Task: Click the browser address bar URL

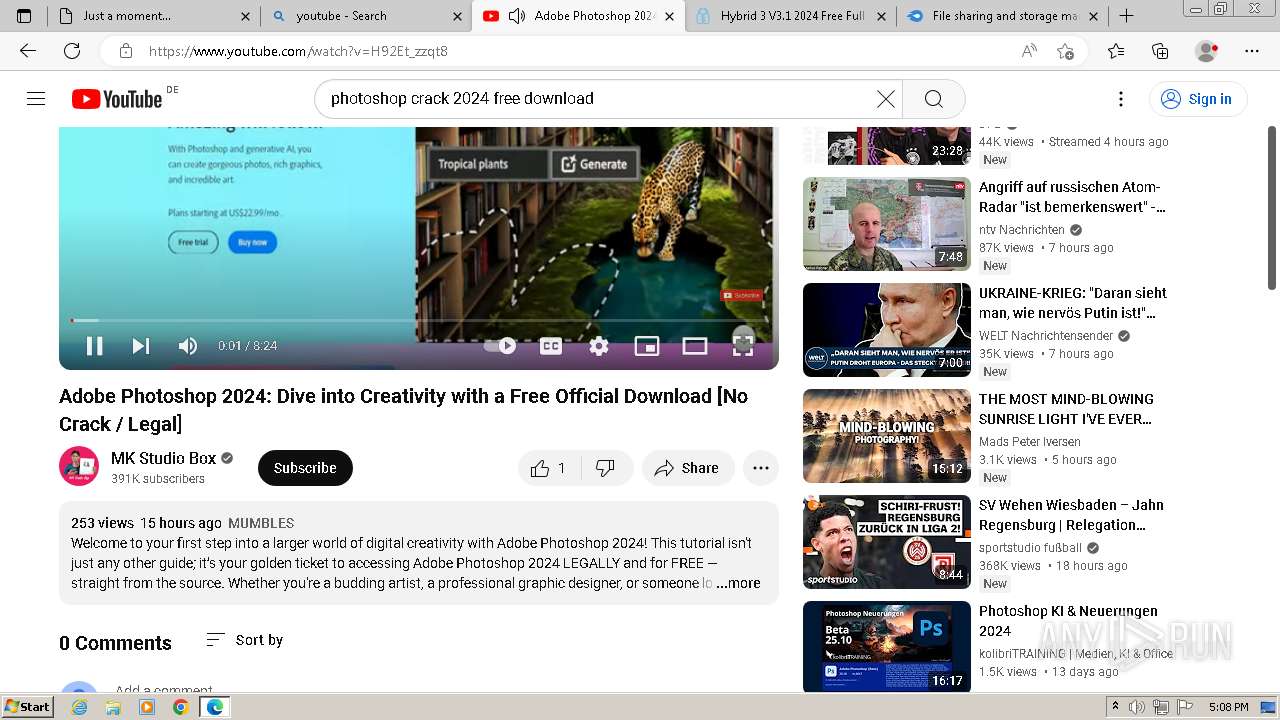Action: [298, 51]
